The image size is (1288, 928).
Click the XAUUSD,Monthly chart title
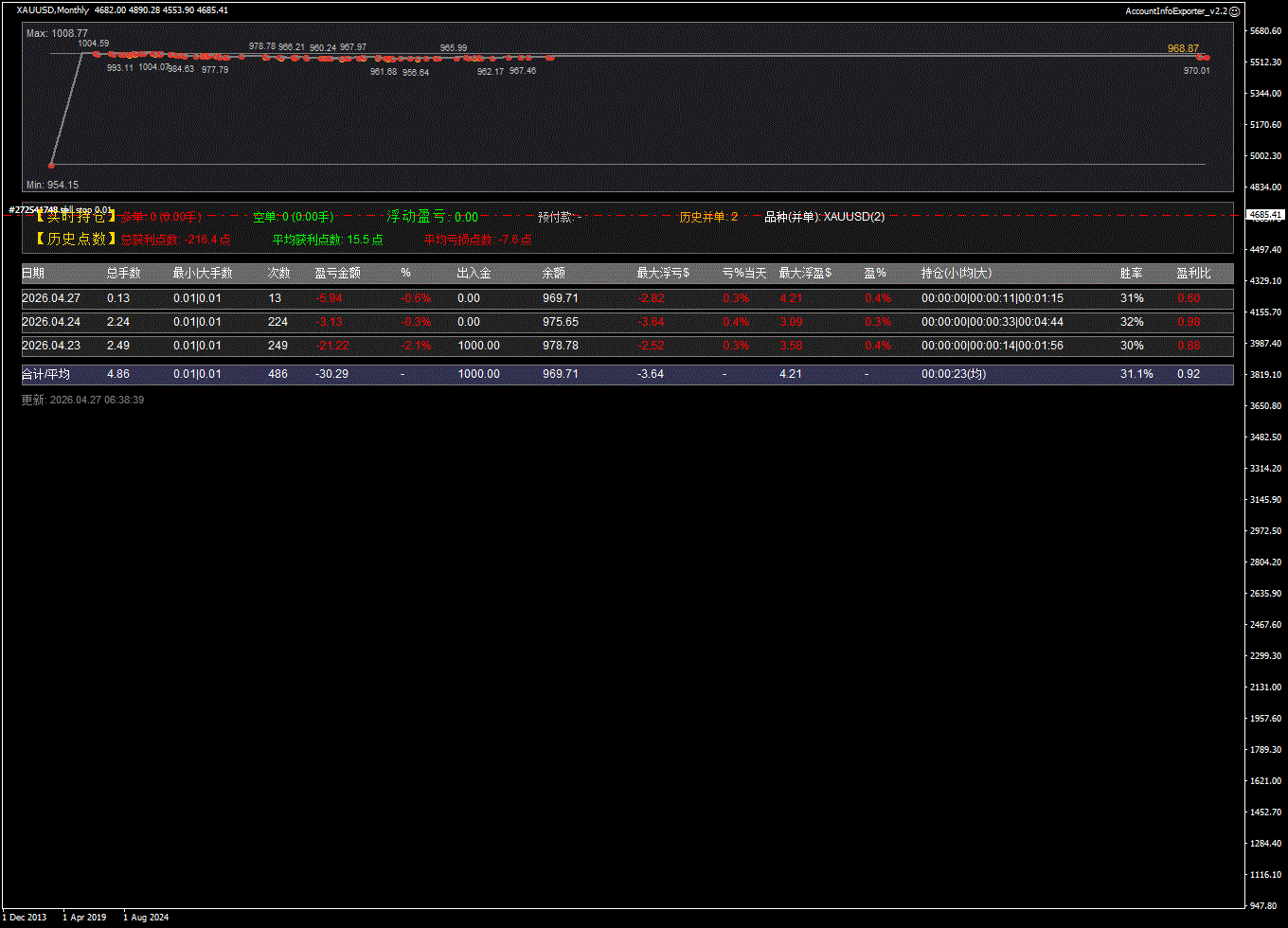tap(53, 10)
